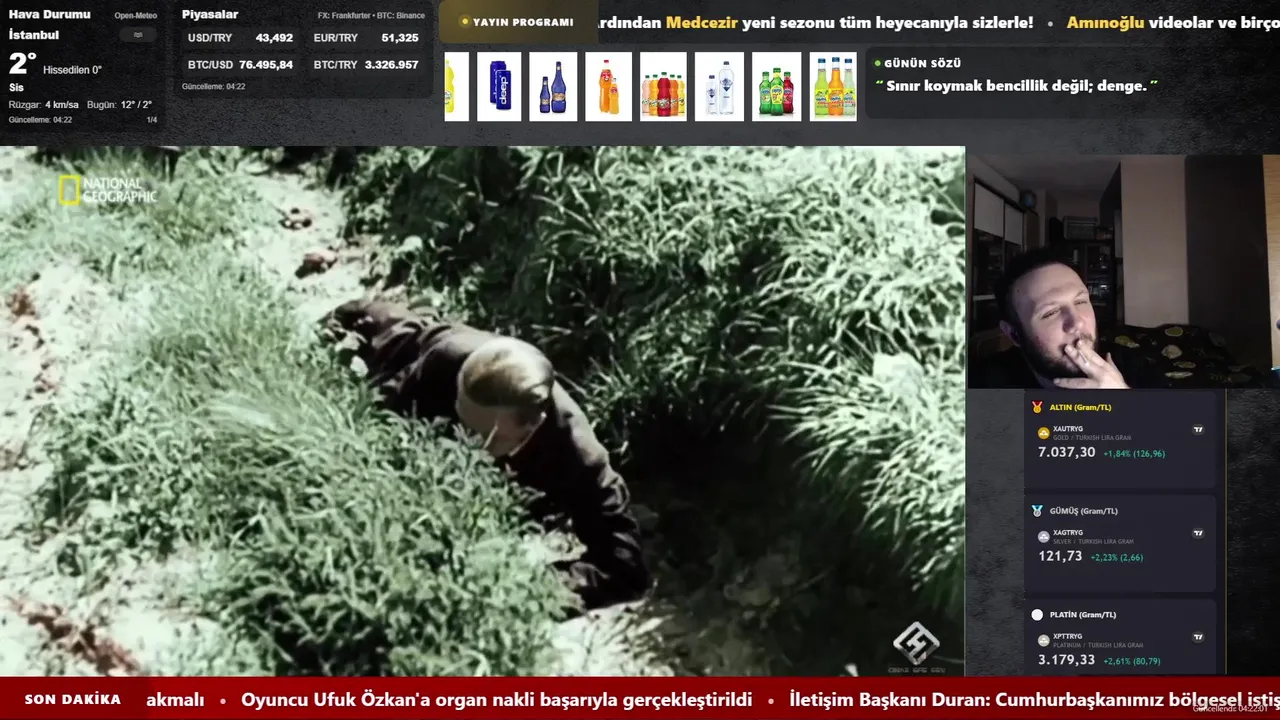Click the BTC/USD 76.495,84 rate cell

(240, 65)
